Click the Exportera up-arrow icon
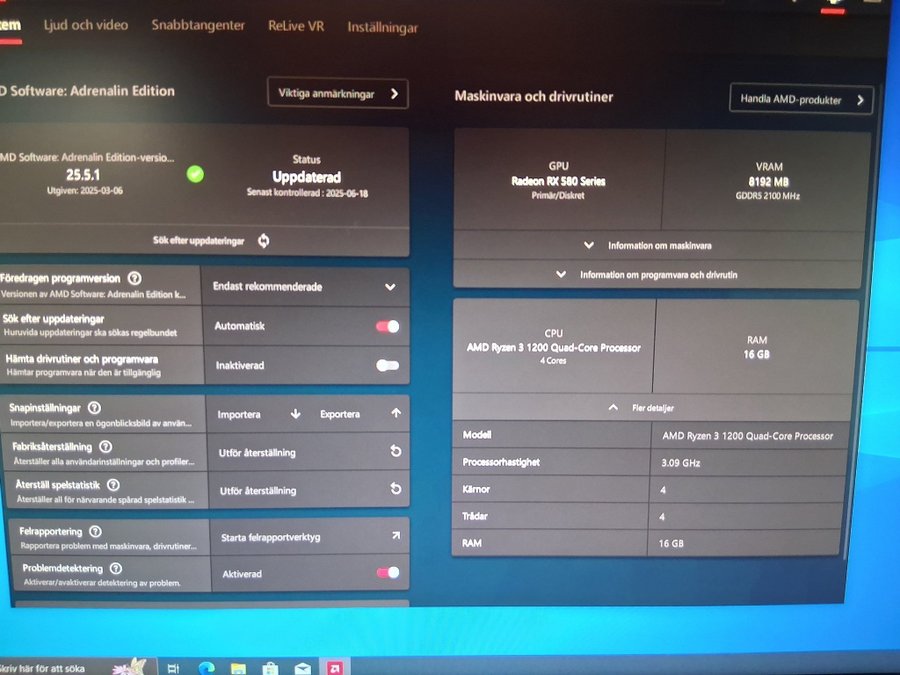 coord(396,413)
